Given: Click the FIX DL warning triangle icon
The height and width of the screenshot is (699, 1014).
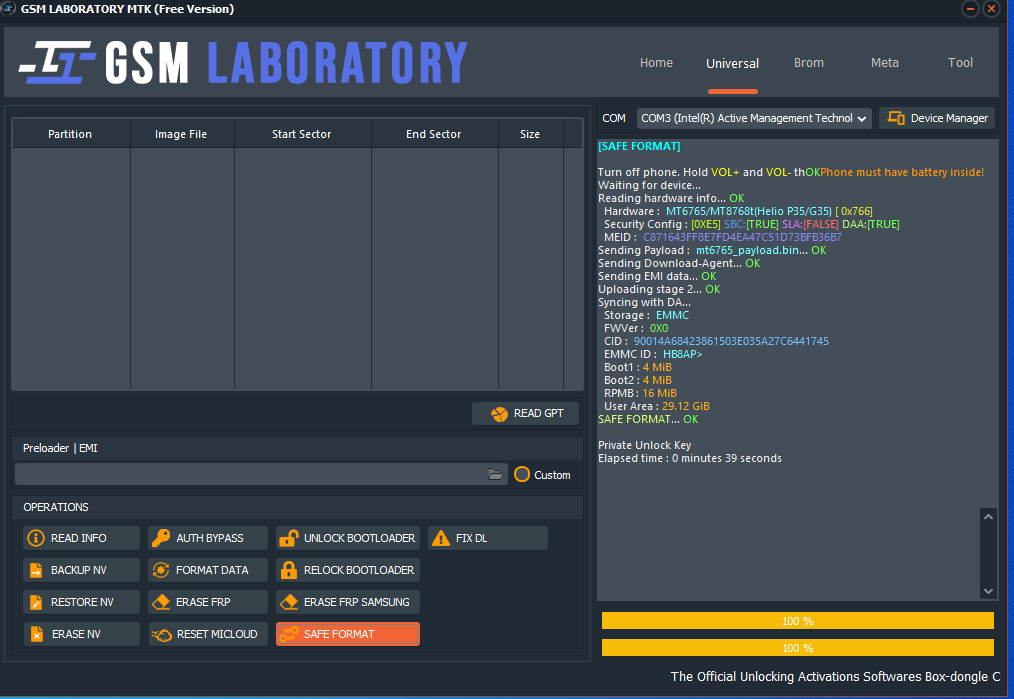Looking at the screenshot, I should pos(440,538).
